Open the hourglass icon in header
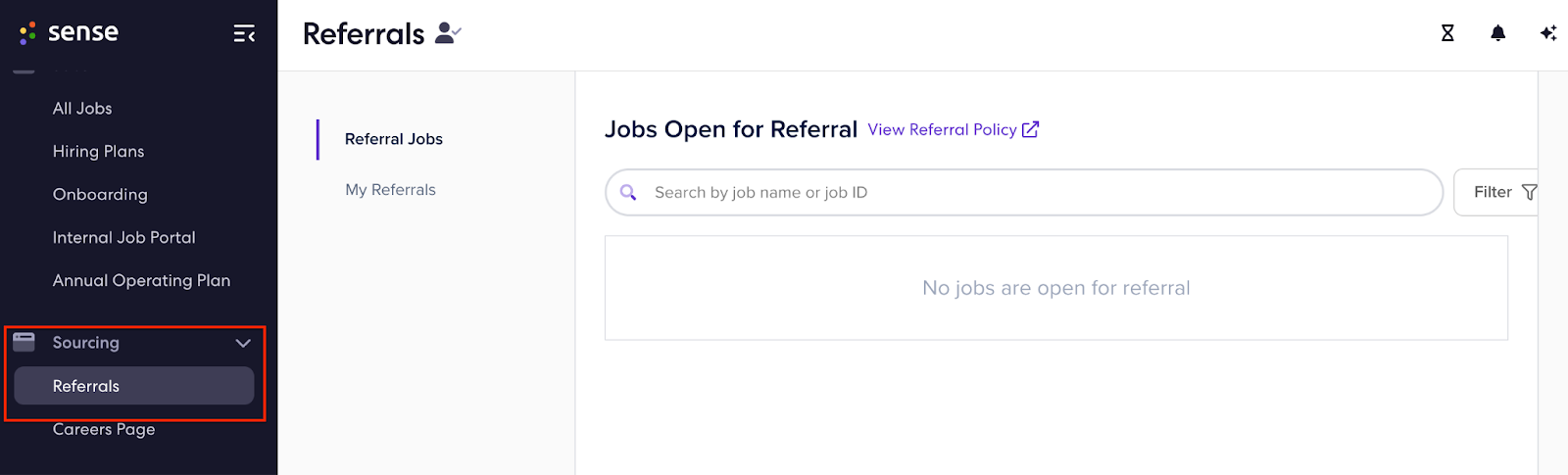The height and width of the screenshot is (475, 1568). coord(1447,33)
